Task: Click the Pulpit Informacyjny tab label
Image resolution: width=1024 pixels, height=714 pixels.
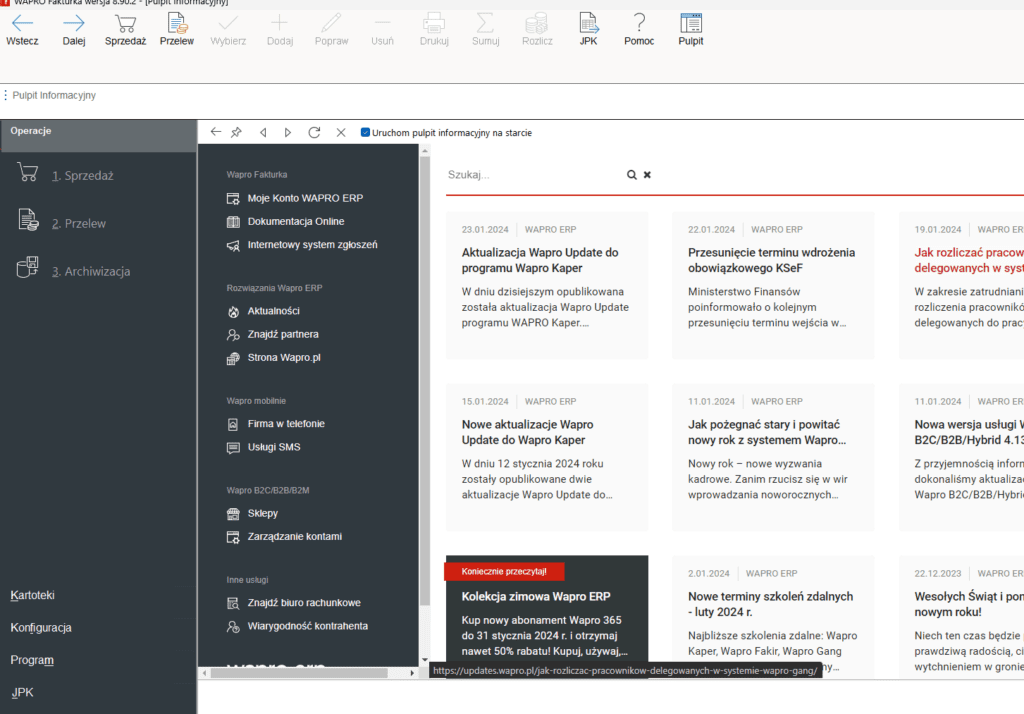Action: (x=54, y=95)
